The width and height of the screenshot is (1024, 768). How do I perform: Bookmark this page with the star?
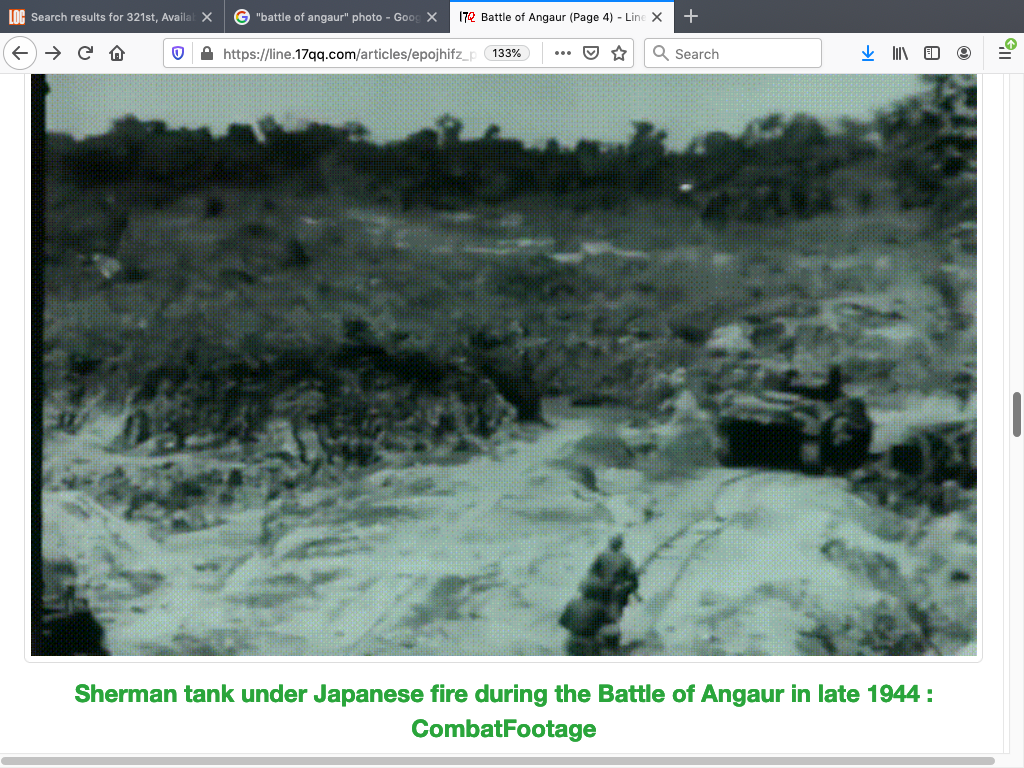pyautogui.click(x=619, y=54)
